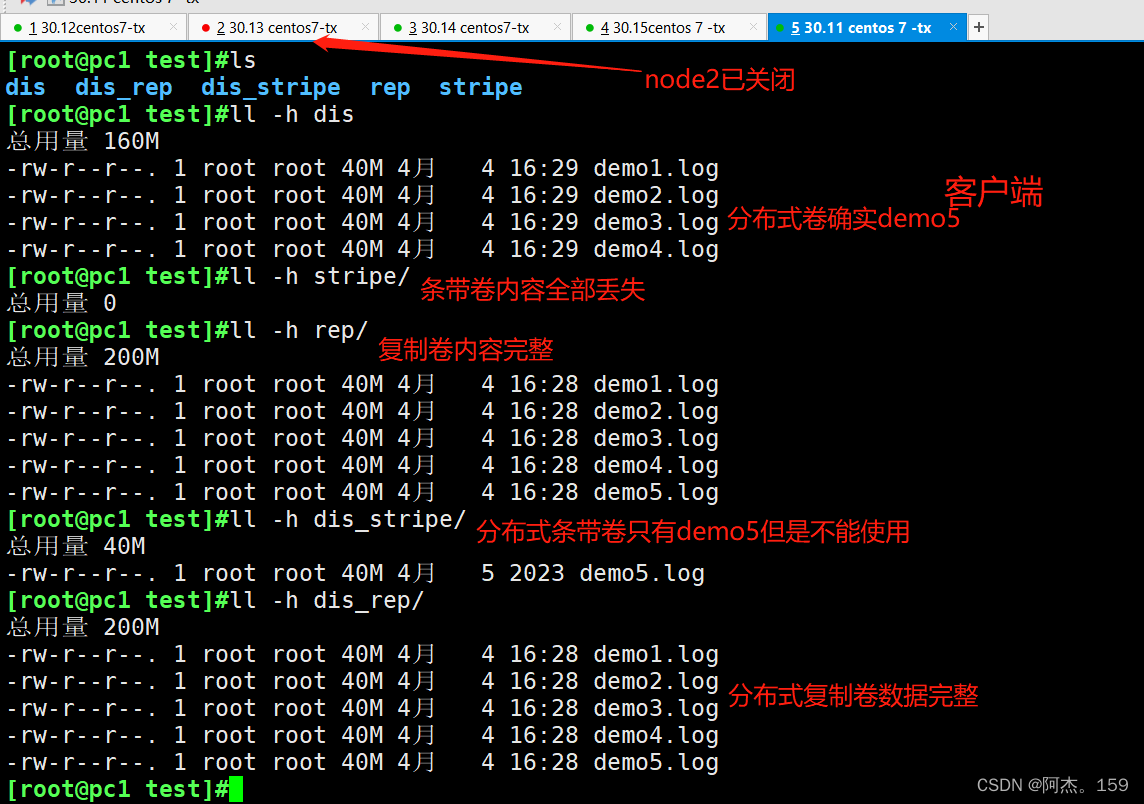Close the 30.15centos 7 -tx tab
The height and width of the screenshot is (804, 1144).
(x=753, y=27)
